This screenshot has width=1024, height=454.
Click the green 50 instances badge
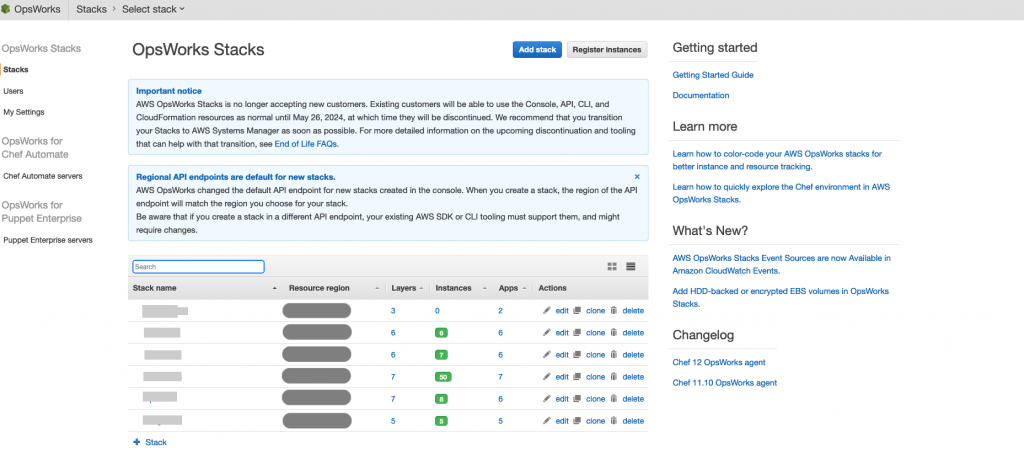pyautogui.click(x=443, y=377)
